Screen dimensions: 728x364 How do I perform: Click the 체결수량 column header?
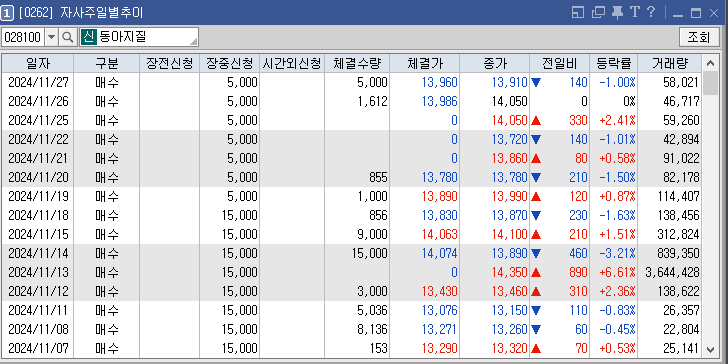[357, 63]
